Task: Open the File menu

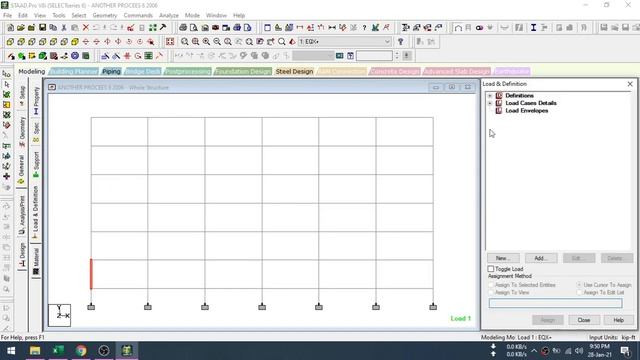Action: click(x=7, y=16)
